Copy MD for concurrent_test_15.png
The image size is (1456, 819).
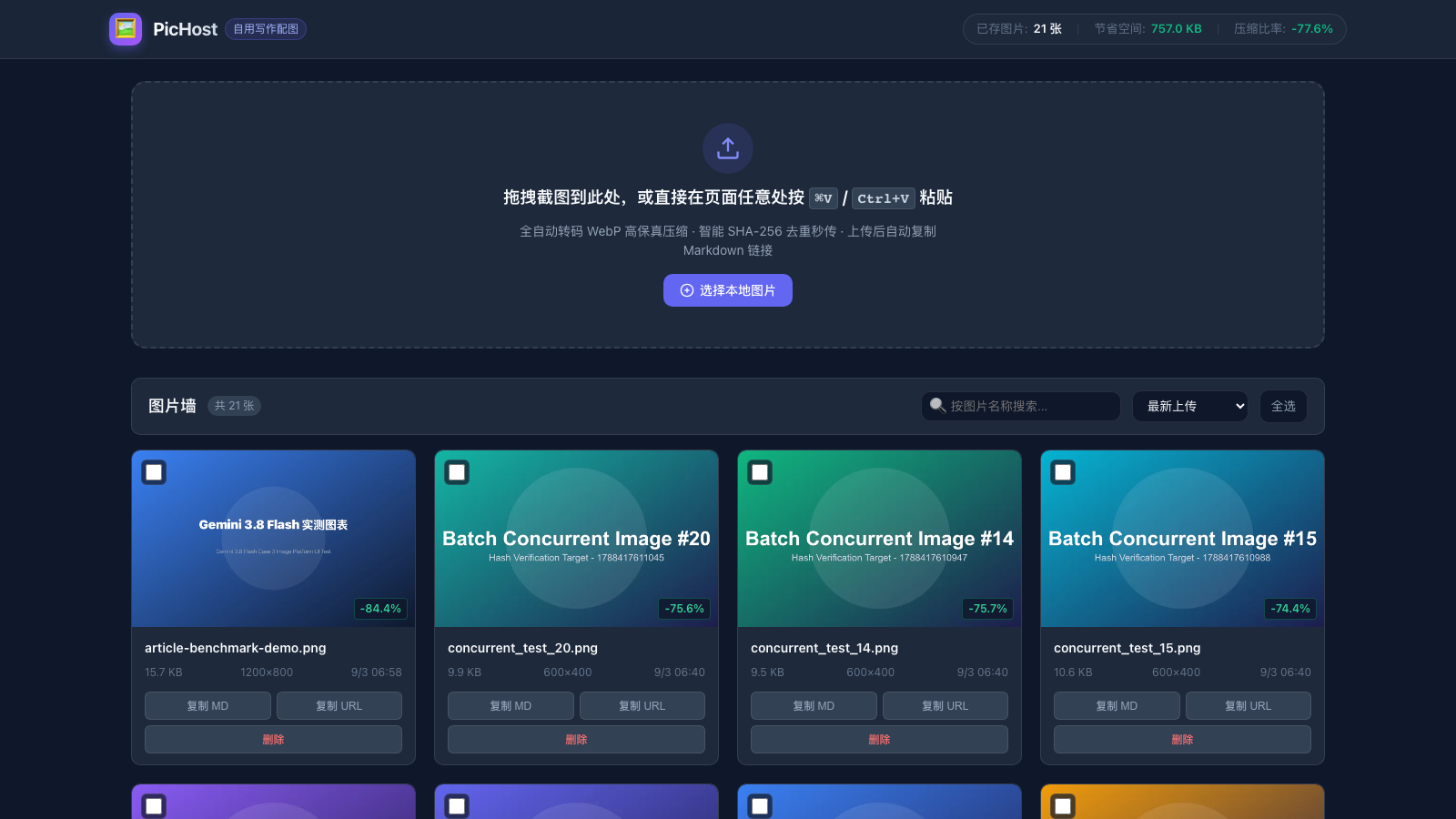click(x=1117, y=705)
